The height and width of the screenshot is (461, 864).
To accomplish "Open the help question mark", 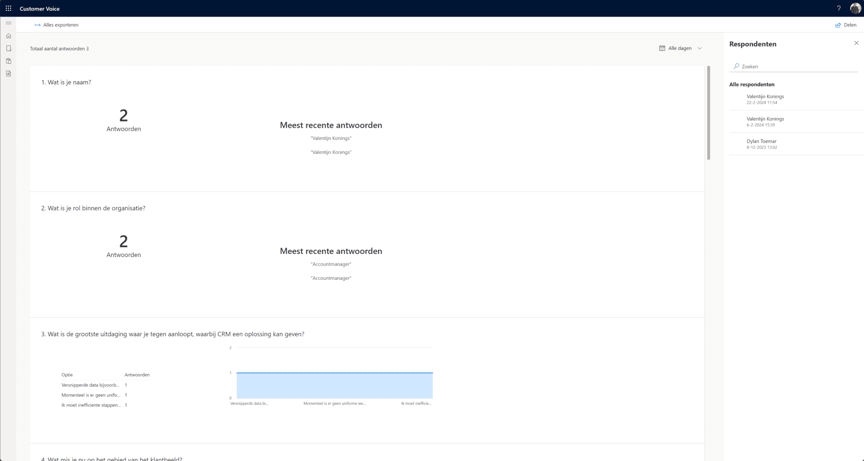I will [839, 8].
